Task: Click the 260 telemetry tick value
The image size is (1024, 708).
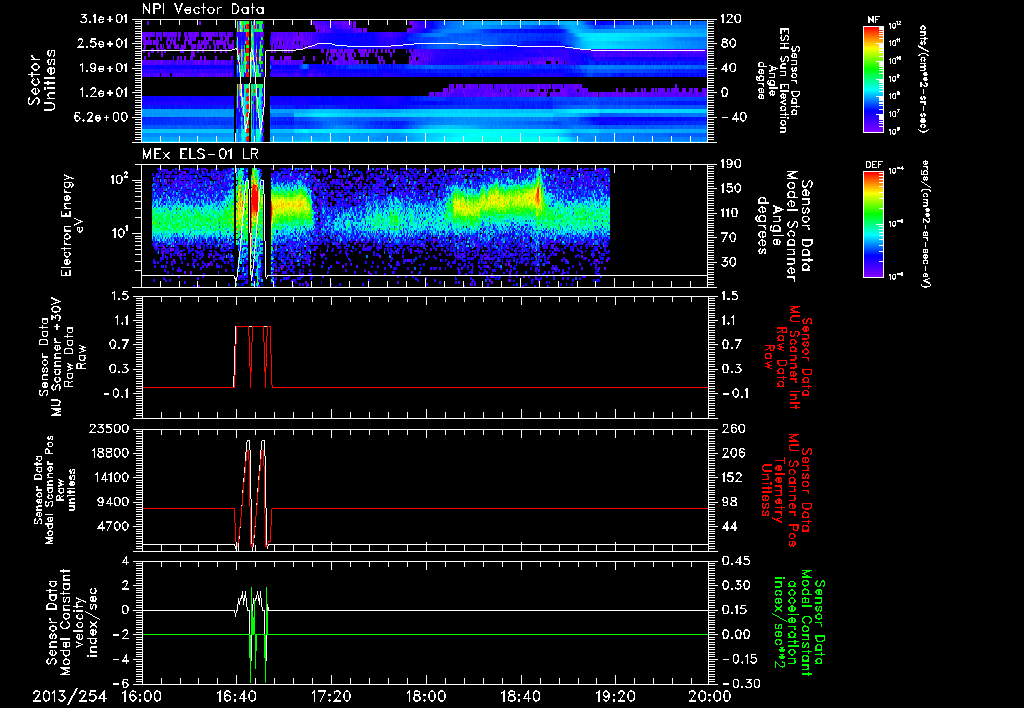Action: point(733,428)
